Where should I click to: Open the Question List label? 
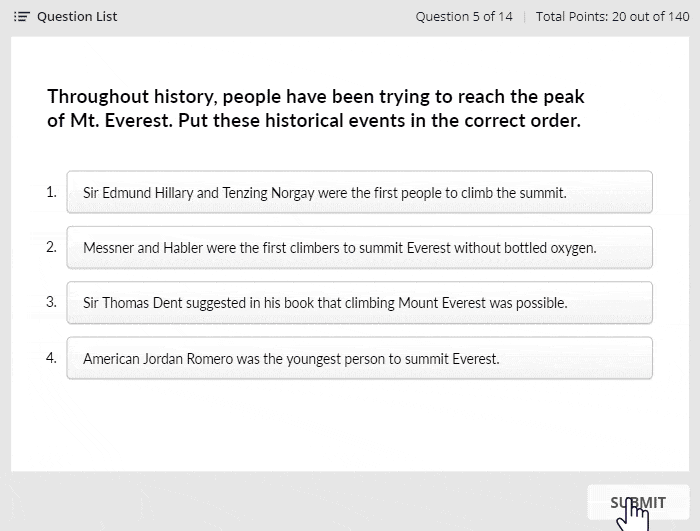click(77, 17)
